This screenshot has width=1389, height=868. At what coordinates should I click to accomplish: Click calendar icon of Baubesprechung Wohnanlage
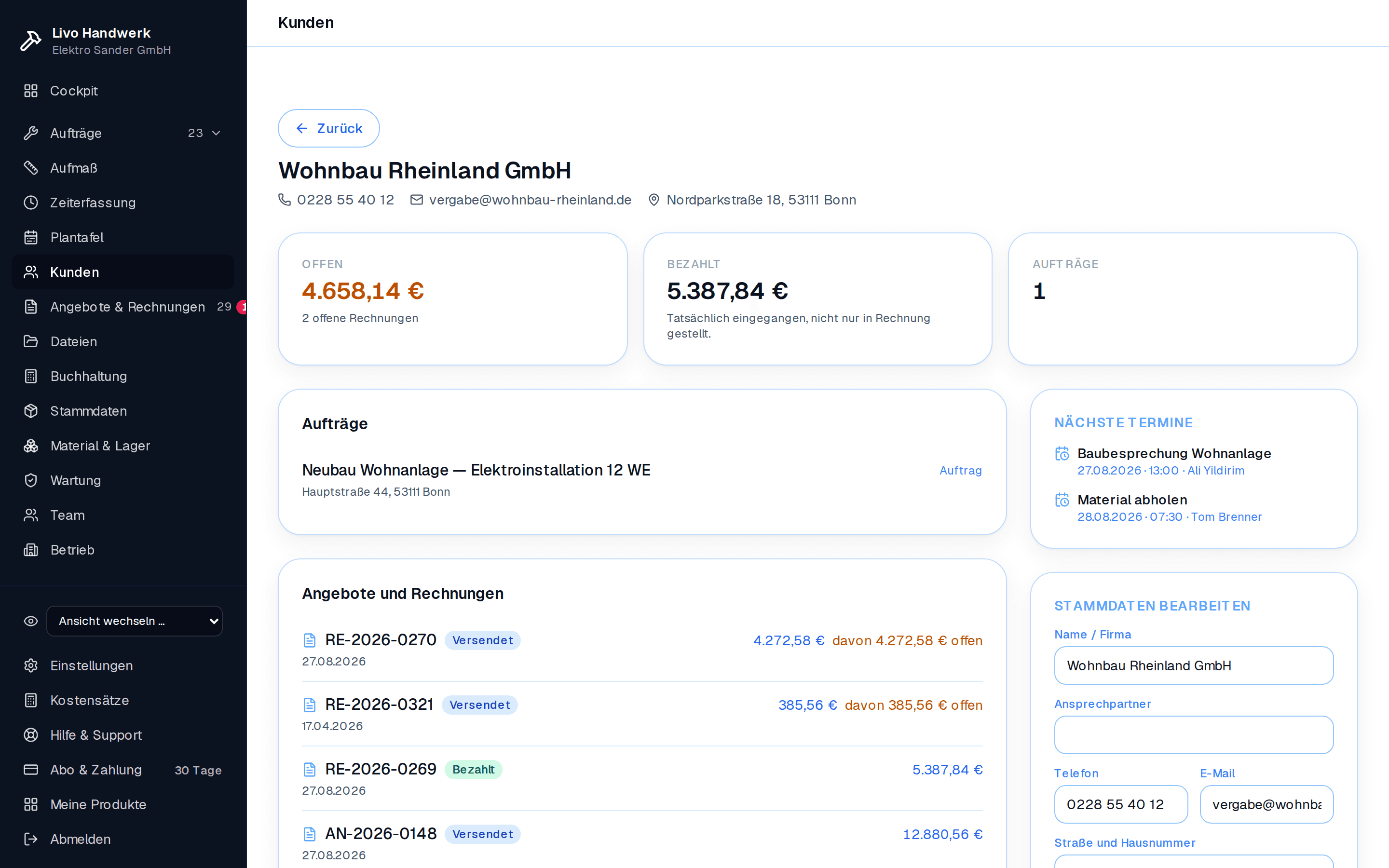(x=1062, y=453)
